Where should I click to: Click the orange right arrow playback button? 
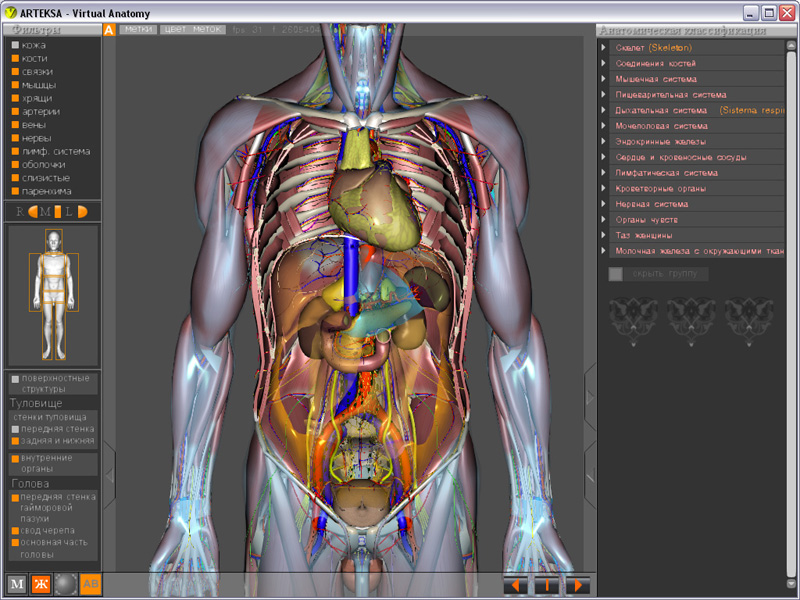pyautogui.click(x=578, y=585)
